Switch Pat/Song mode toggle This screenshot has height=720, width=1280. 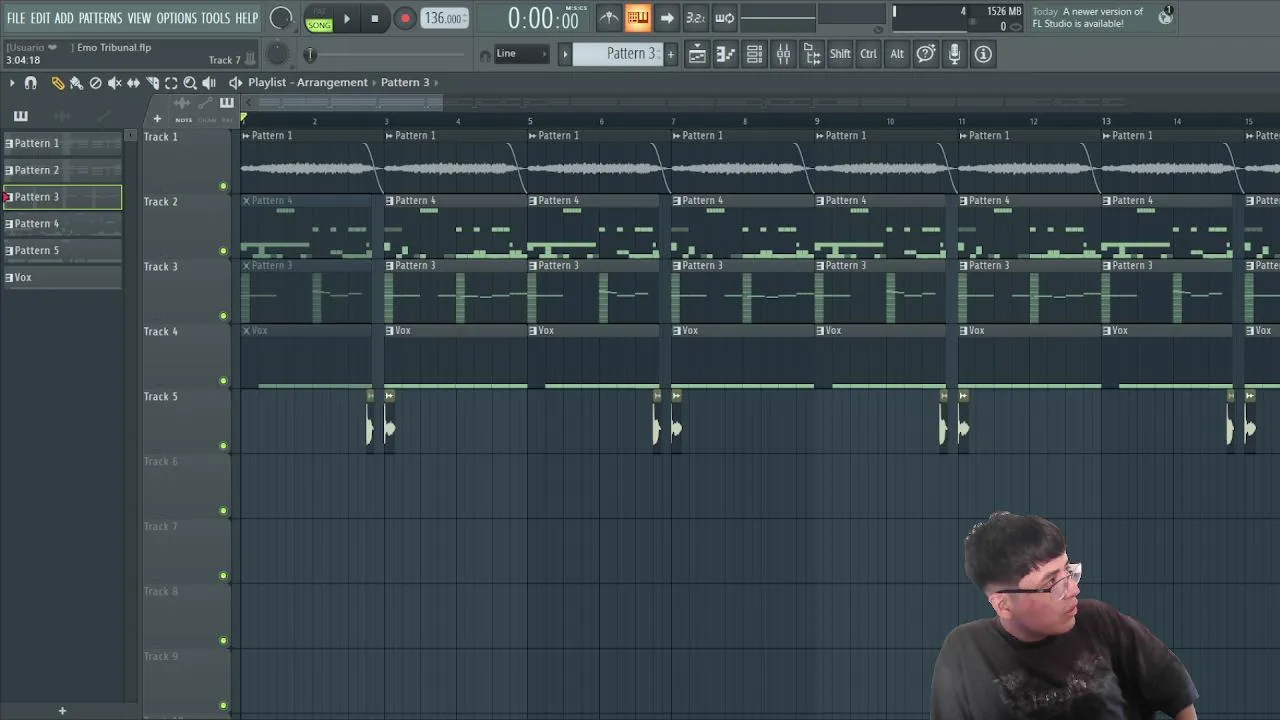pyautogui.click(x=319, y=19)
